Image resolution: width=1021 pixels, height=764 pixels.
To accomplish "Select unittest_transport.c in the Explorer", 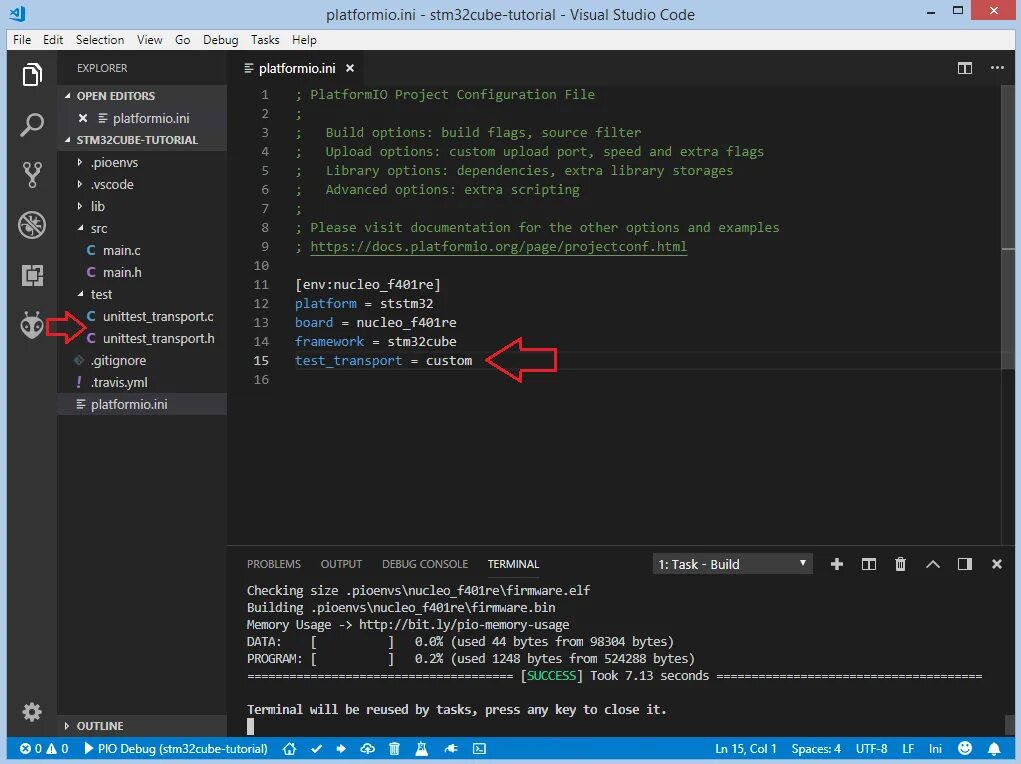I will click(157, 316).
